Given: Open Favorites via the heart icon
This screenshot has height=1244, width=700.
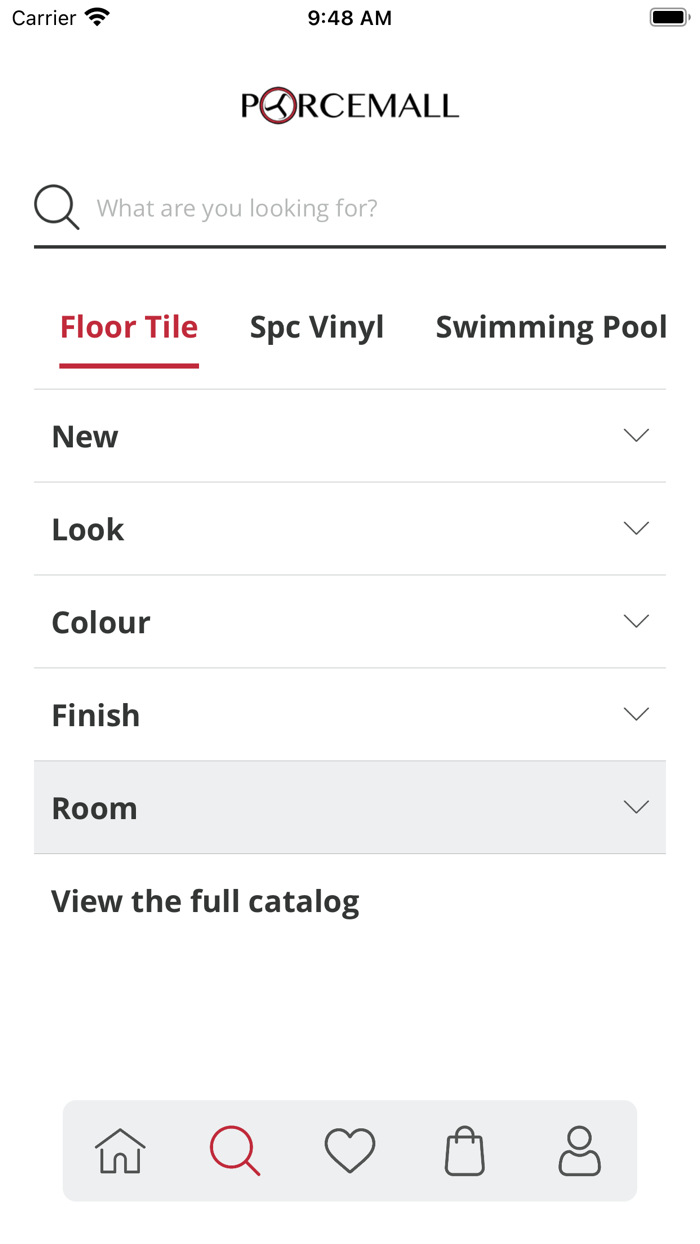Looking at the screenshot, I should 350,1150.
